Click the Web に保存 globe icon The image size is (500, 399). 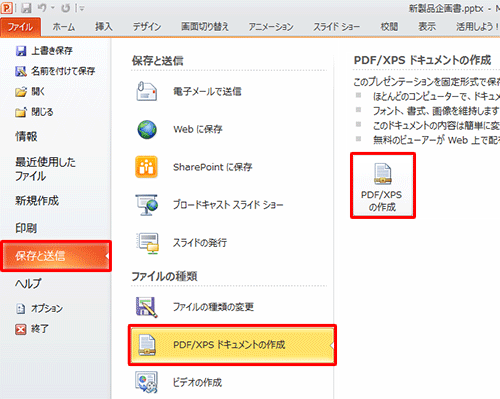click(147, 129)
